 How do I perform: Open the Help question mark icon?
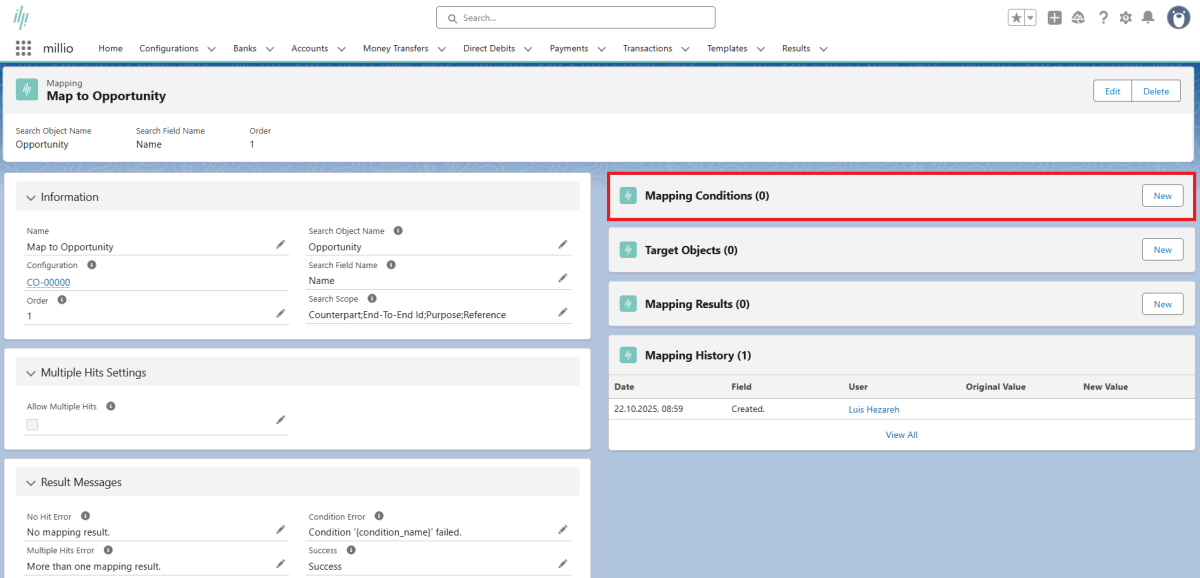(x=1103, y=18)
